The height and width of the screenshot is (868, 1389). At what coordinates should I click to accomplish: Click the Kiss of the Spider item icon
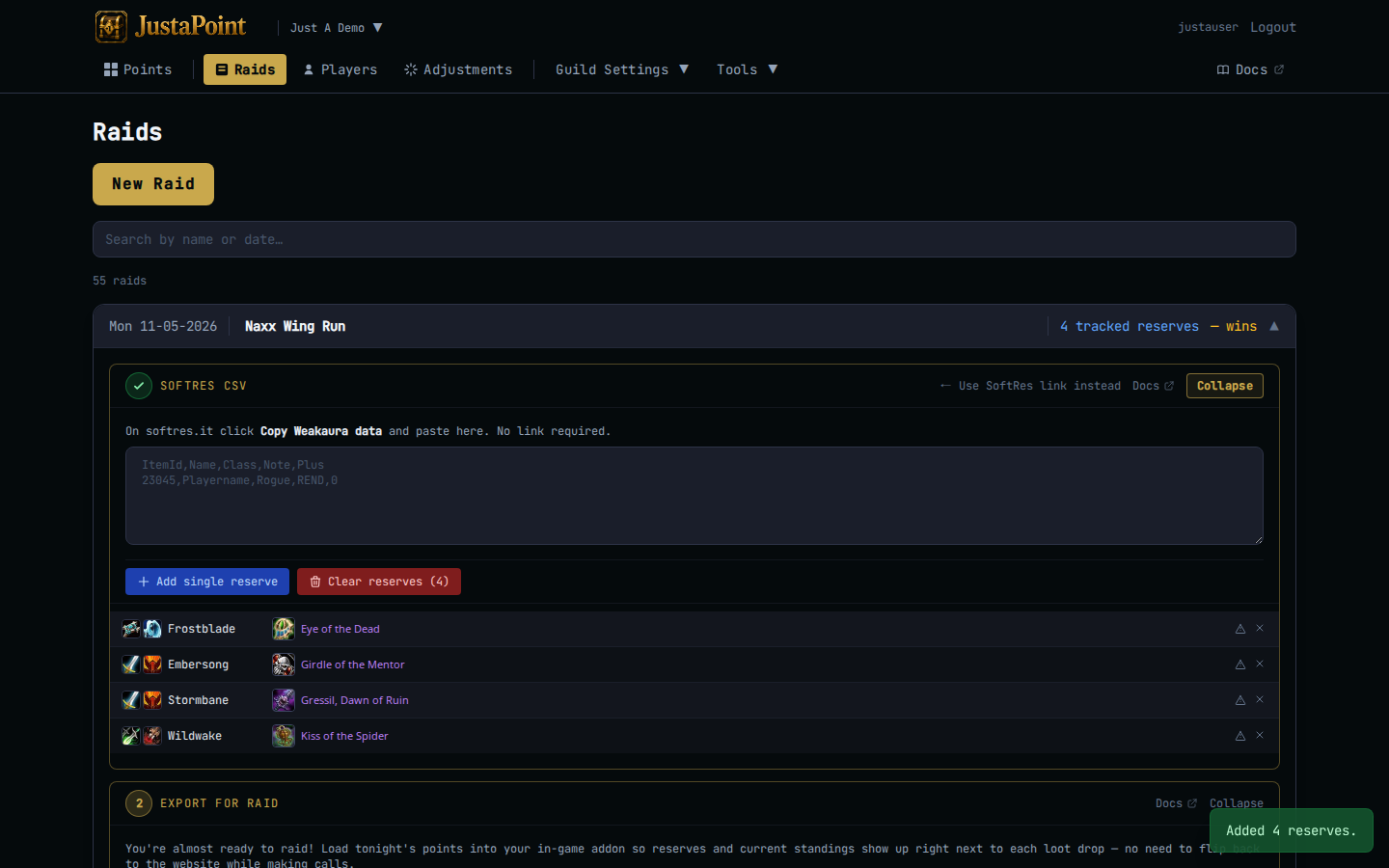284,736
